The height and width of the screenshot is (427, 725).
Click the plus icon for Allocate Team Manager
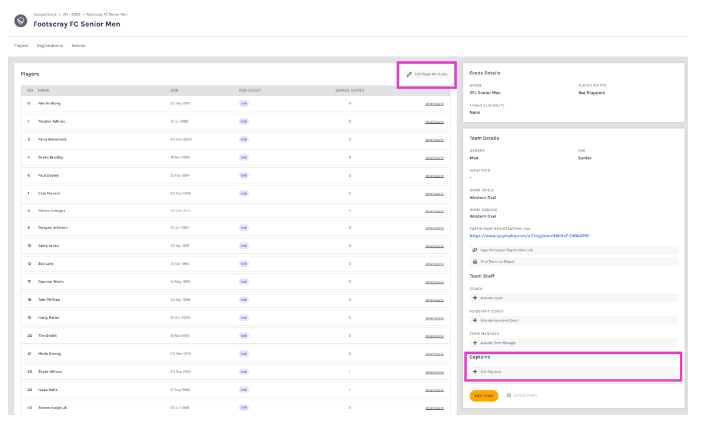click(475, 343)
